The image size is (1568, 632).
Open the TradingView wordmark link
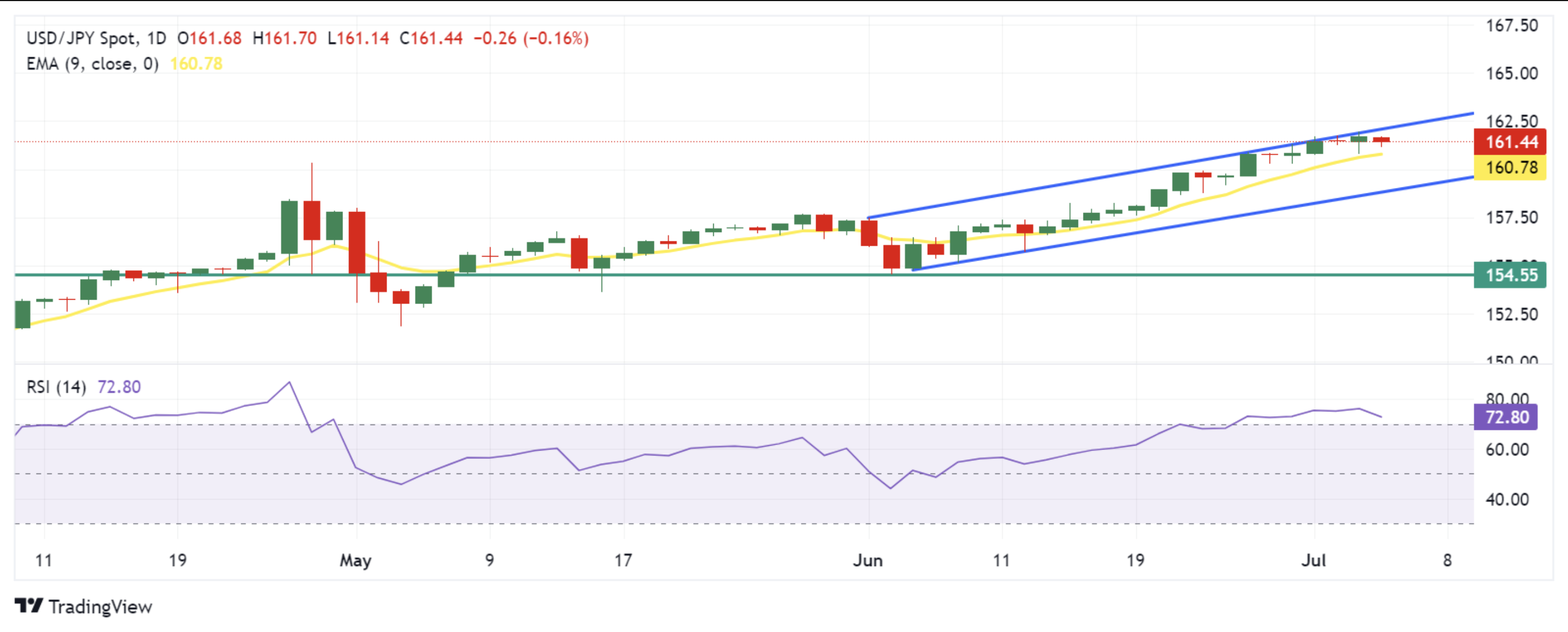point(100,607)
